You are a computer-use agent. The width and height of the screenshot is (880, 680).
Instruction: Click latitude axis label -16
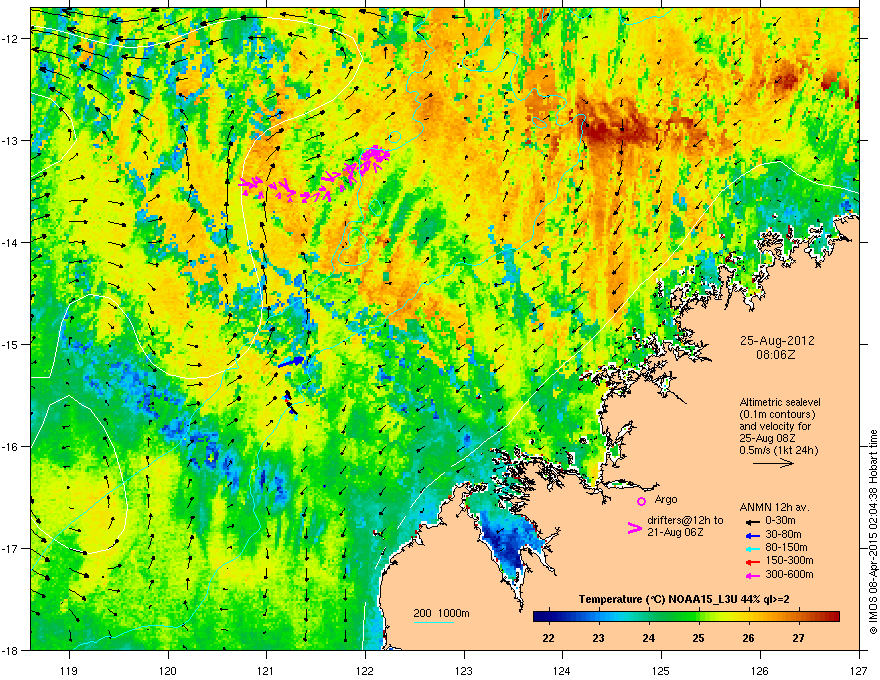[11, 447]
